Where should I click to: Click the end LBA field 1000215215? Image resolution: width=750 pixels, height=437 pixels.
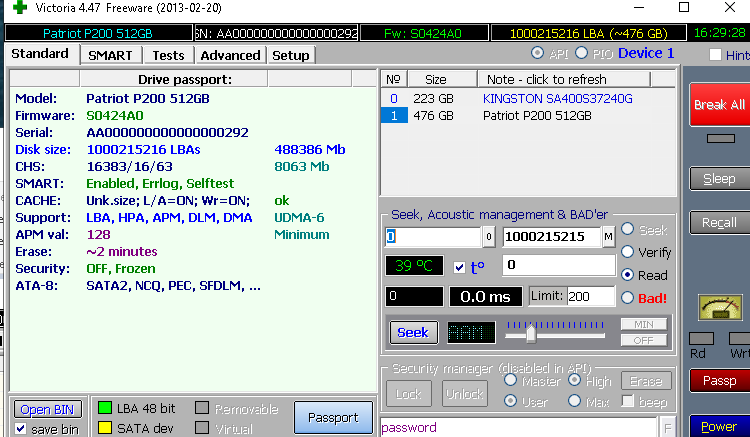click(x=551, y=237)
